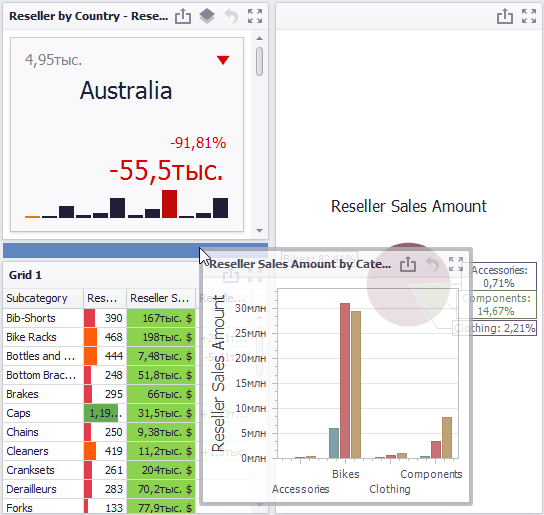
Task: Maximize Reseller Sales Amount by Category panel
Action: [456, 264]
